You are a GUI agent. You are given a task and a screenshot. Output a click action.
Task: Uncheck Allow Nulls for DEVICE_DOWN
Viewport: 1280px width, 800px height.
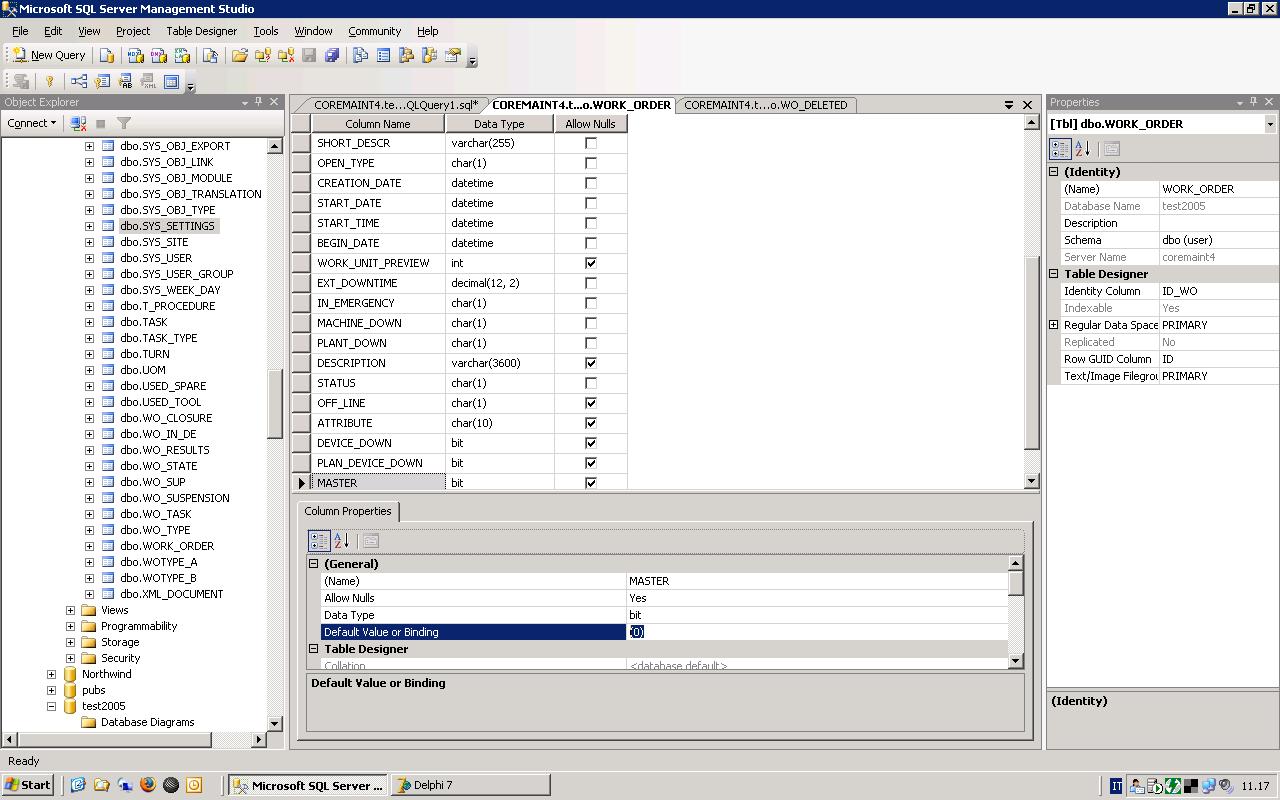point(591,443)
